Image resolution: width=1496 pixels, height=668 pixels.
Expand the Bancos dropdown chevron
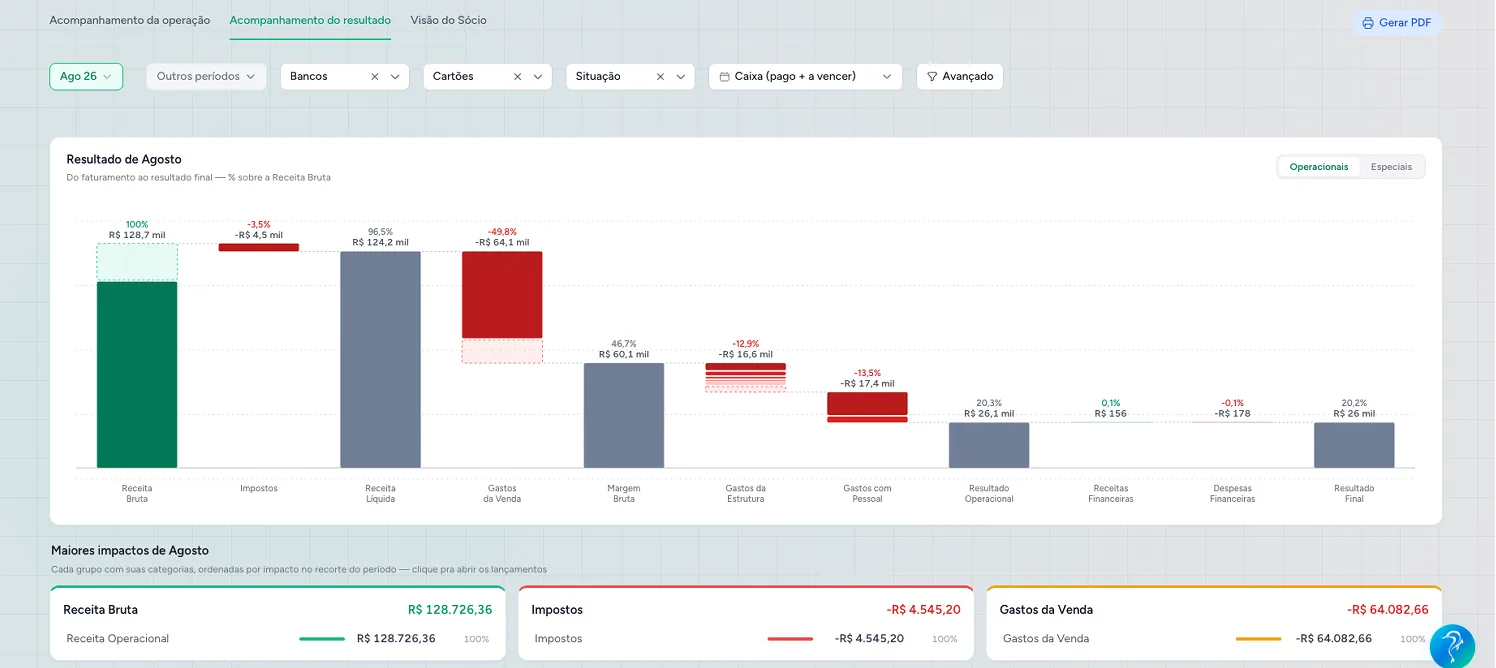[x=395, y=76]
